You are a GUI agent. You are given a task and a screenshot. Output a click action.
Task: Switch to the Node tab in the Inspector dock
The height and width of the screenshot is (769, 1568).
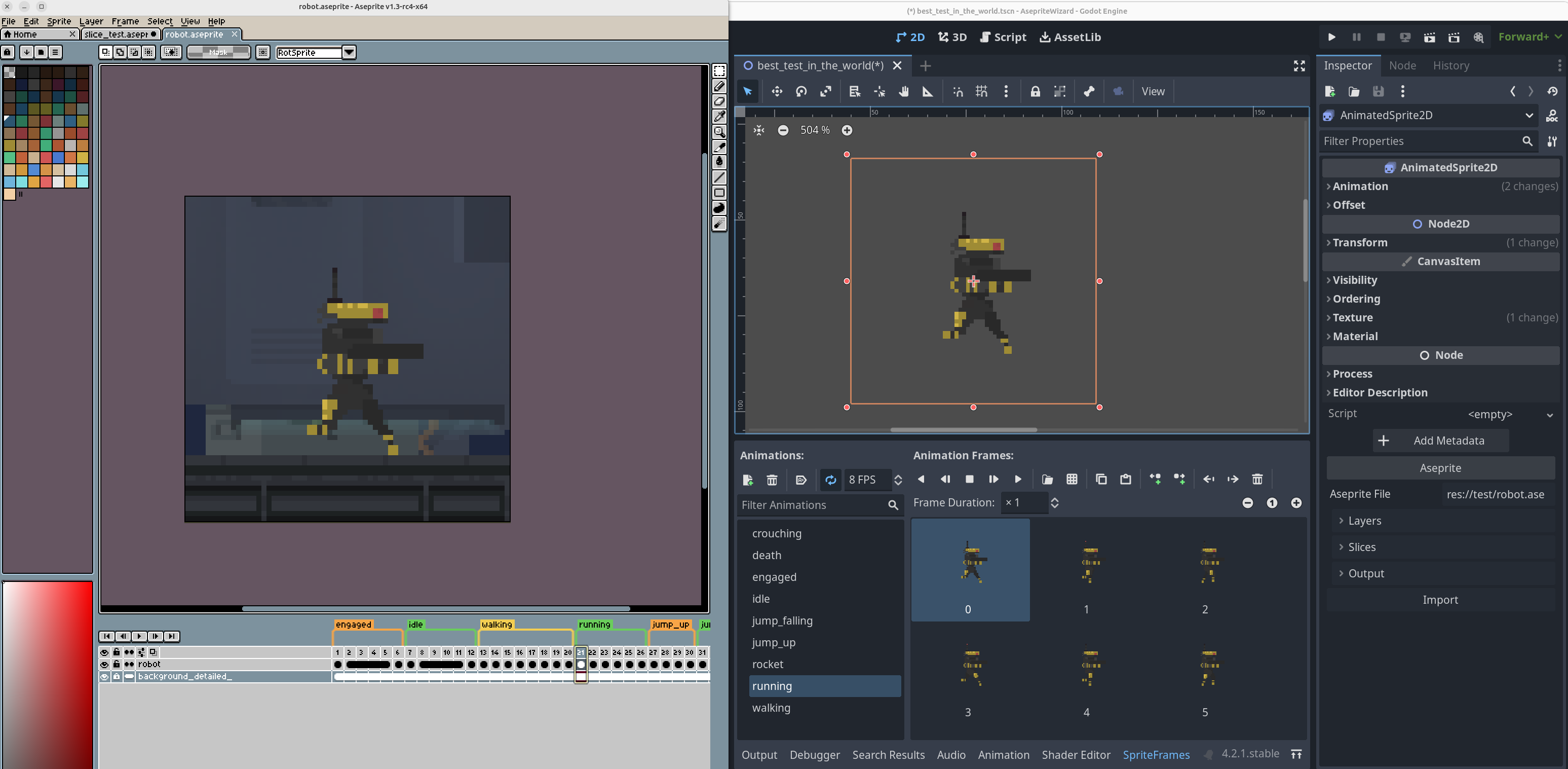click(x=1402, y=65)
